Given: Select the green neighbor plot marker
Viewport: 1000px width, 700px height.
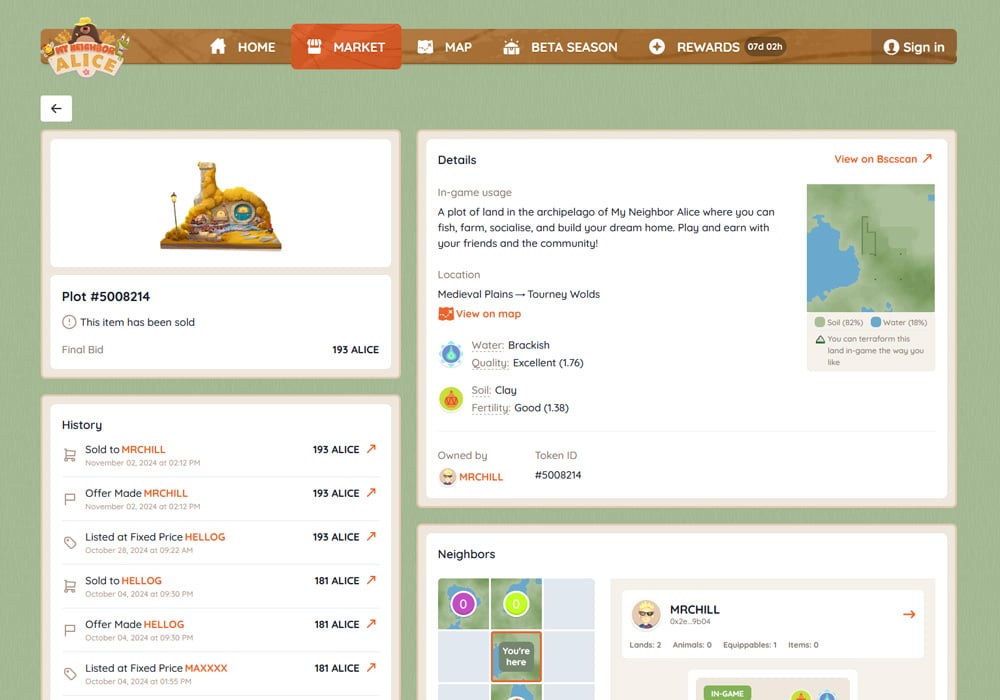Looking at the screenshot, I should tap(516, 604).
